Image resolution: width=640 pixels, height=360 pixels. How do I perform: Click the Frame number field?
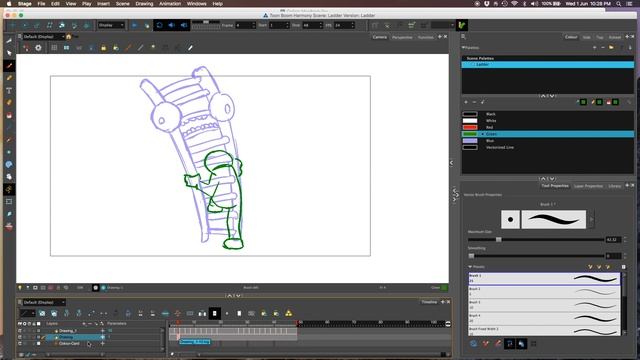click(x=245, y=25)
